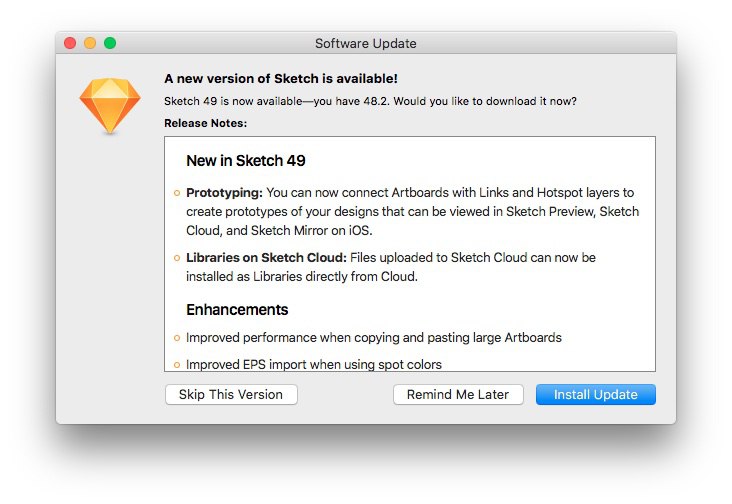Zoom the Software Update window
732x504 pixels.
click(x=110, y=43)
